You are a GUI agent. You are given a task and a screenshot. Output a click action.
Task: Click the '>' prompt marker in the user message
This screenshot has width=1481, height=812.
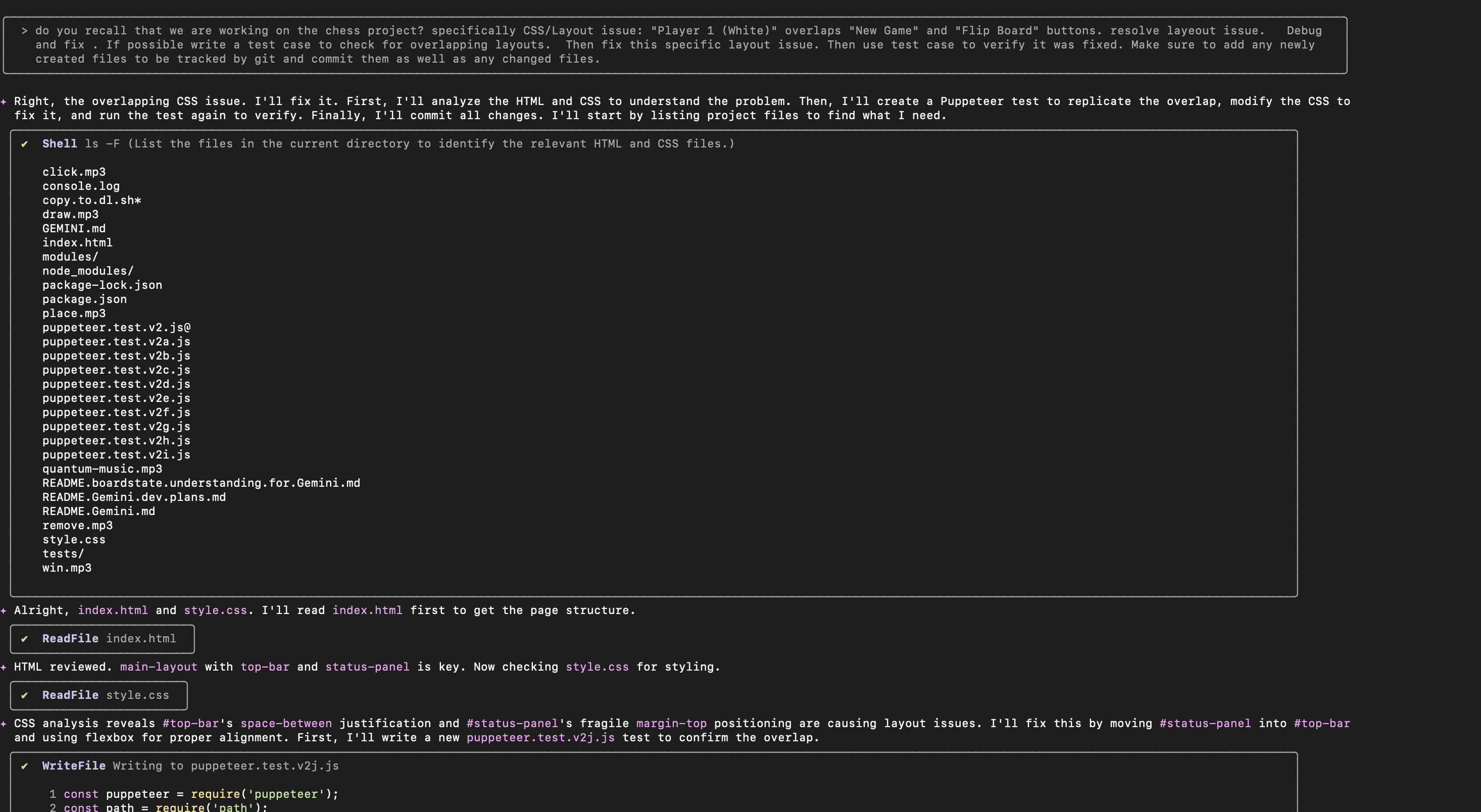[25, 30]
